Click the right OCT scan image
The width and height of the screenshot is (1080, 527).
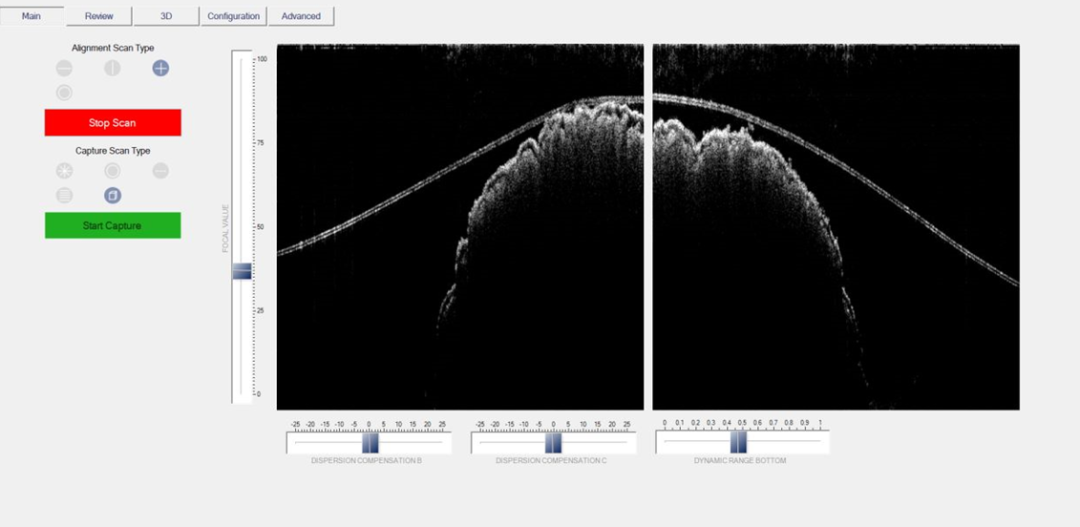[x=836, y=227]
